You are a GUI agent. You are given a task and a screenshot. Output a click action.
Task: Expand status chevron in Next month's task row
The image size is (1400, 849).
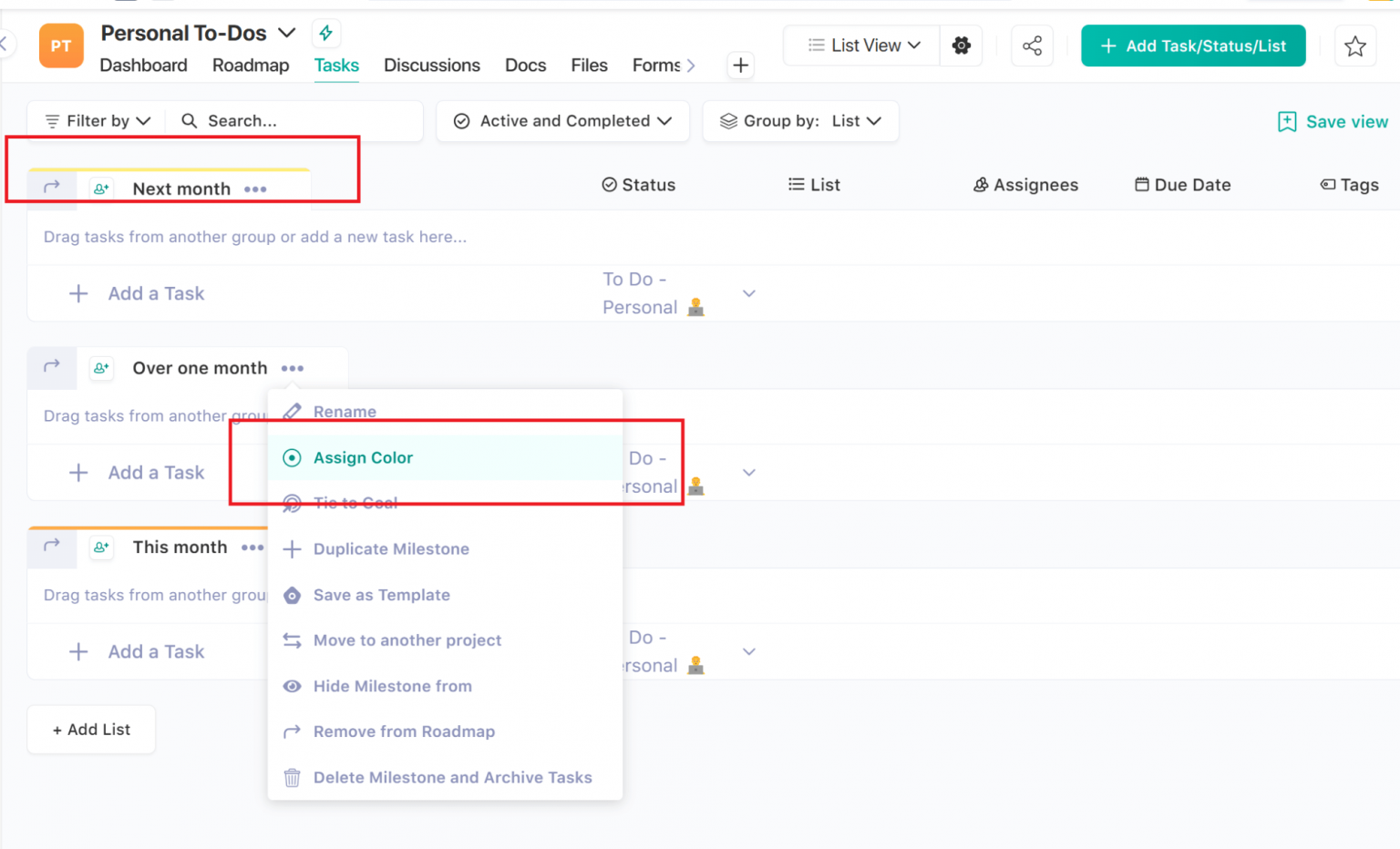(748, 293)
